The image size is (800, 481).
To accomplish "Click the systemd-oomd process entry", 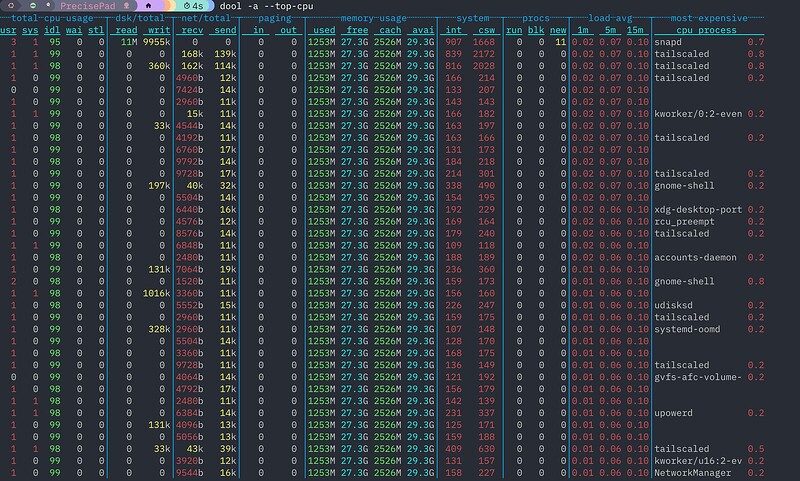I will pos(688,329).
